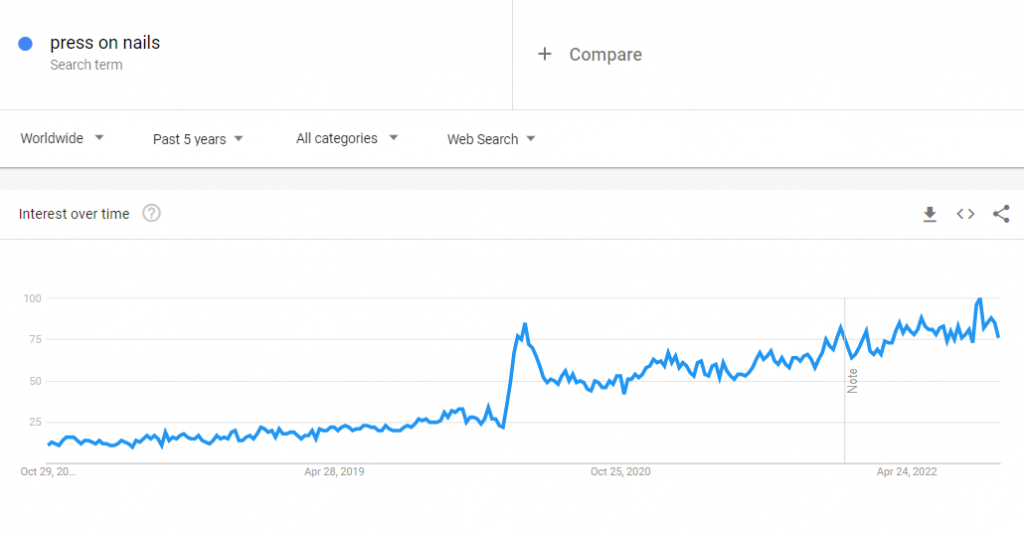Screen dimensions: 1024x536
Task: Download the interest over time data
Action: pyautogui.click(x=930, y=214)
